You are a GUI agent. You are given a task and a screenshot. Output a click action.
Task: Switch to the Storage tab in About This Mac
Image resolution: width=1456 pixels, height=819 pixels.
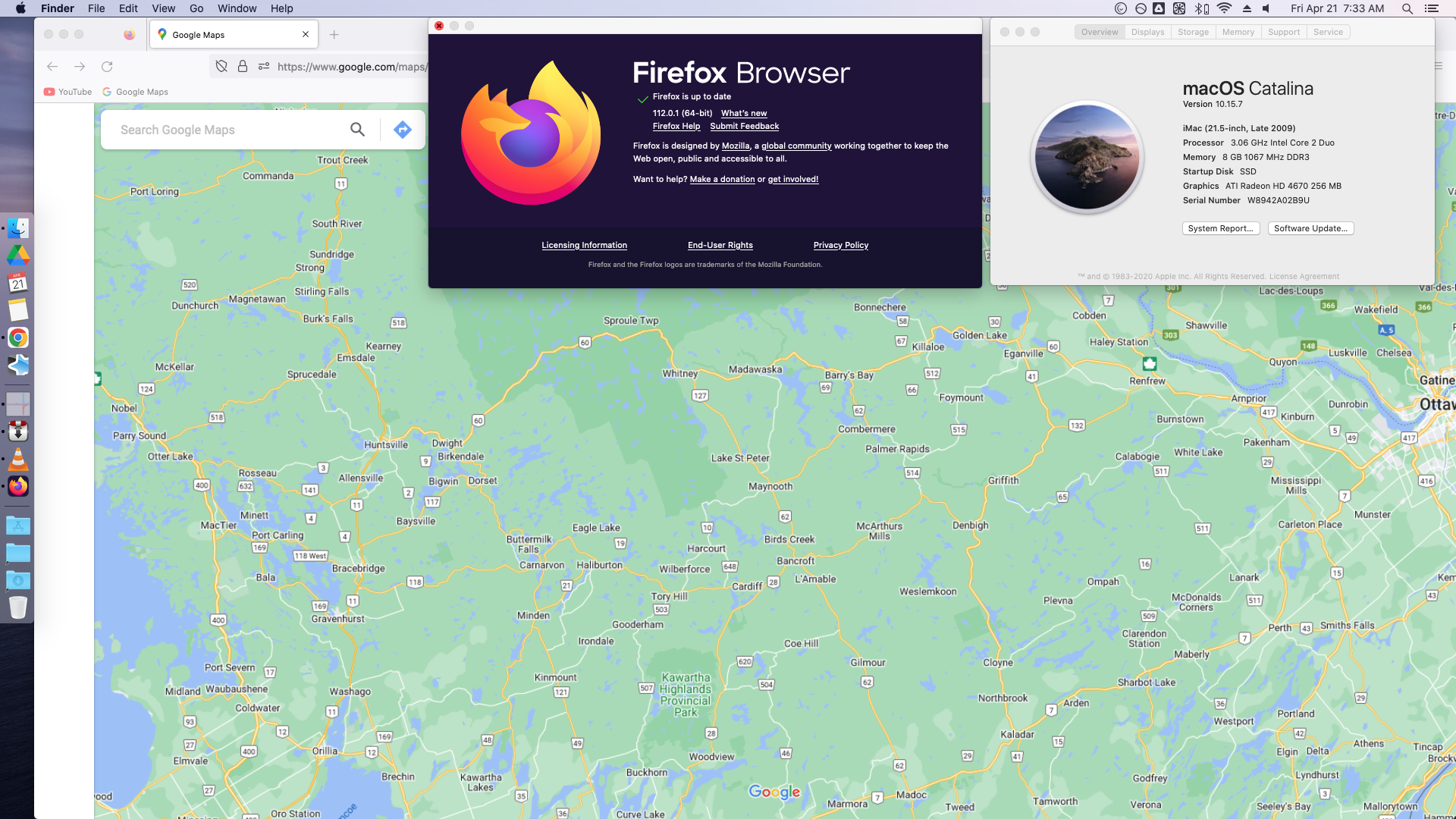(1193, 32)
